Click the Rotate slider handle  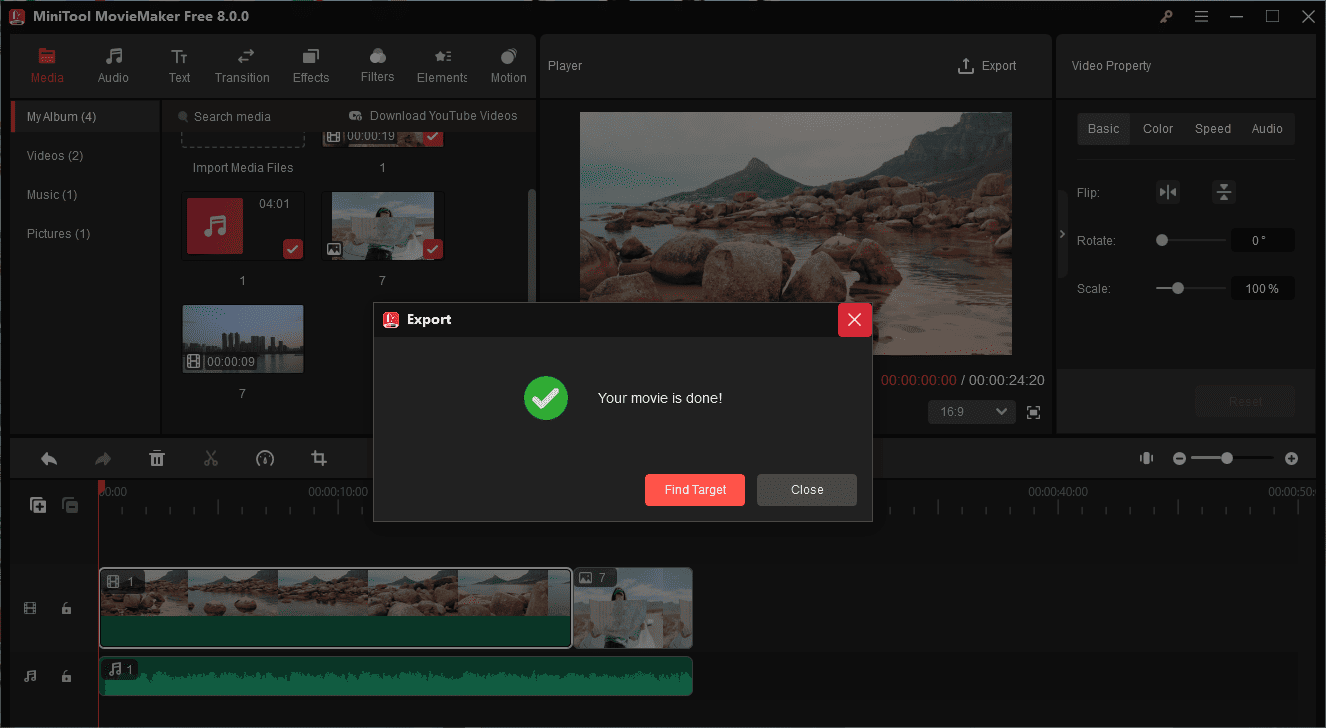click(1162, 240)
